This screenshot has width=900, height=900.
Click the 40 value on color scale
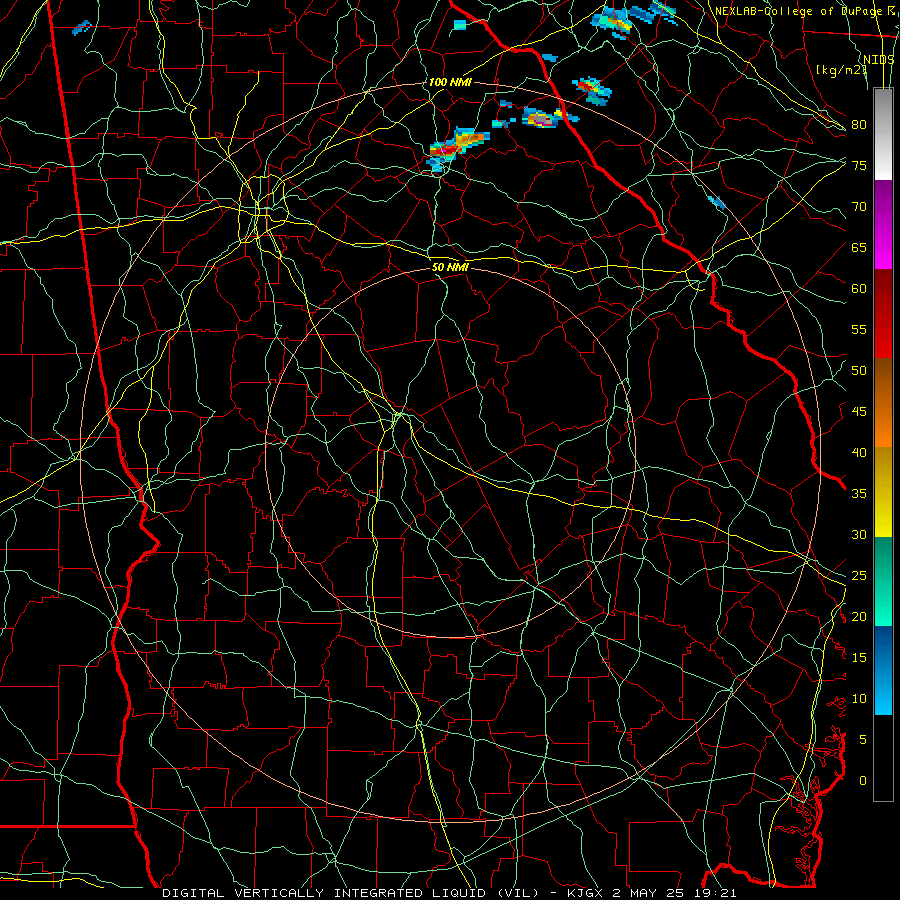(859, 452)
